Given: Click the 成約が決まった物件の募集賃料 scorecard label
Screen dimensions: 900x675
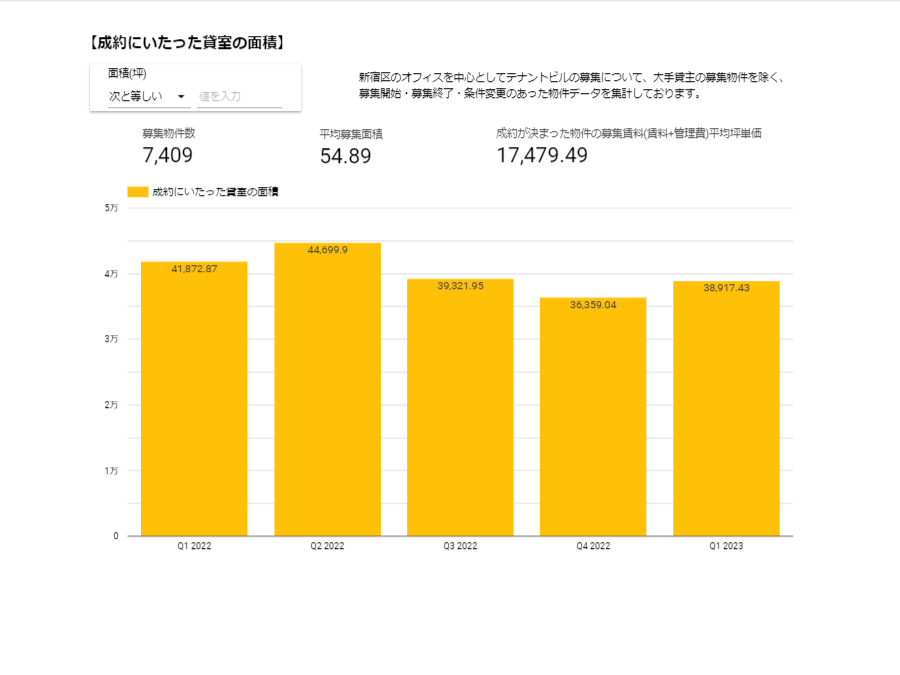Looking at the screenshot, I should click(629, 133).
